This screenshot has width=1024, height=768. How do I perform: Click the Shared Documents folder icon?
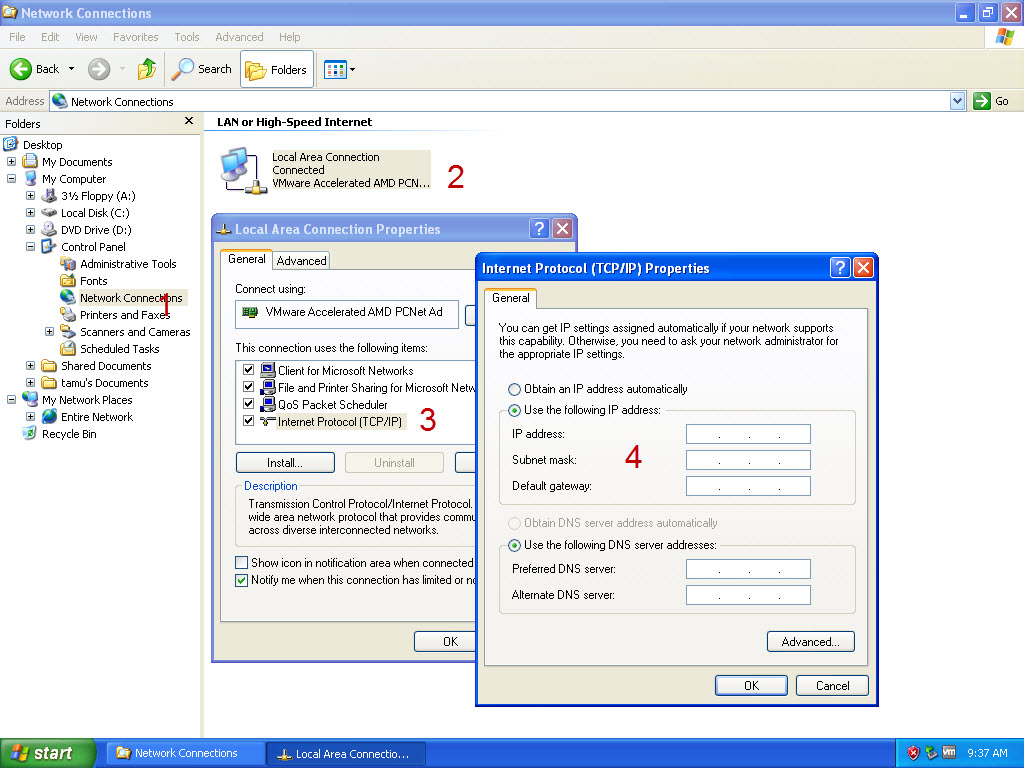pos(49,365)
